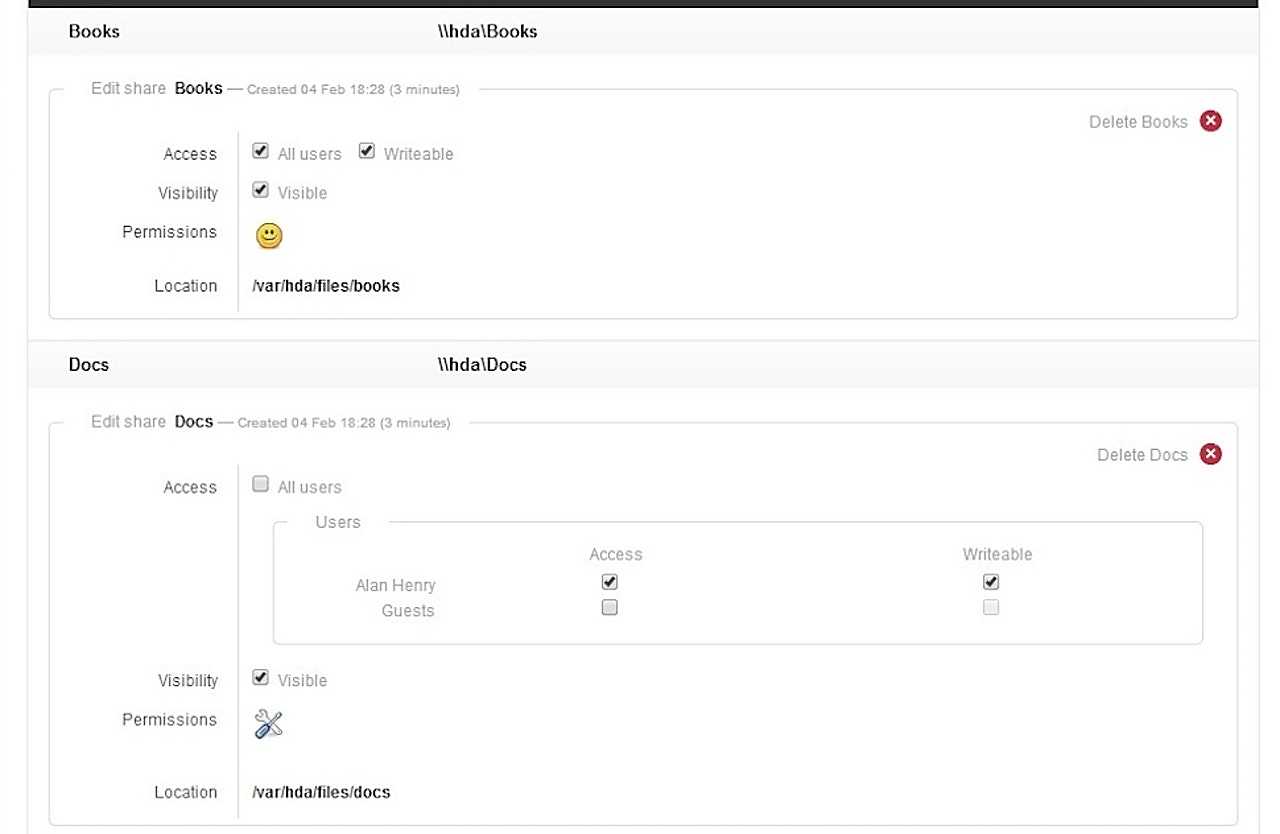Click the red Delete Docs icon
Viewport: 1280px width, 834px height.
coord(1211,454)
